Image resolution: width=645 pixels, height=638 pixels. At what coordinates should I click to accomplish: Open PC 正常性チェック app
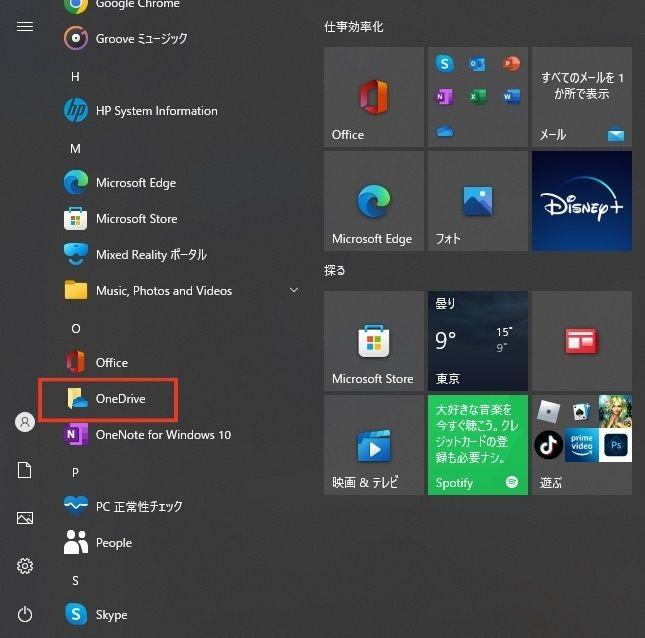(x=123, y=506)
